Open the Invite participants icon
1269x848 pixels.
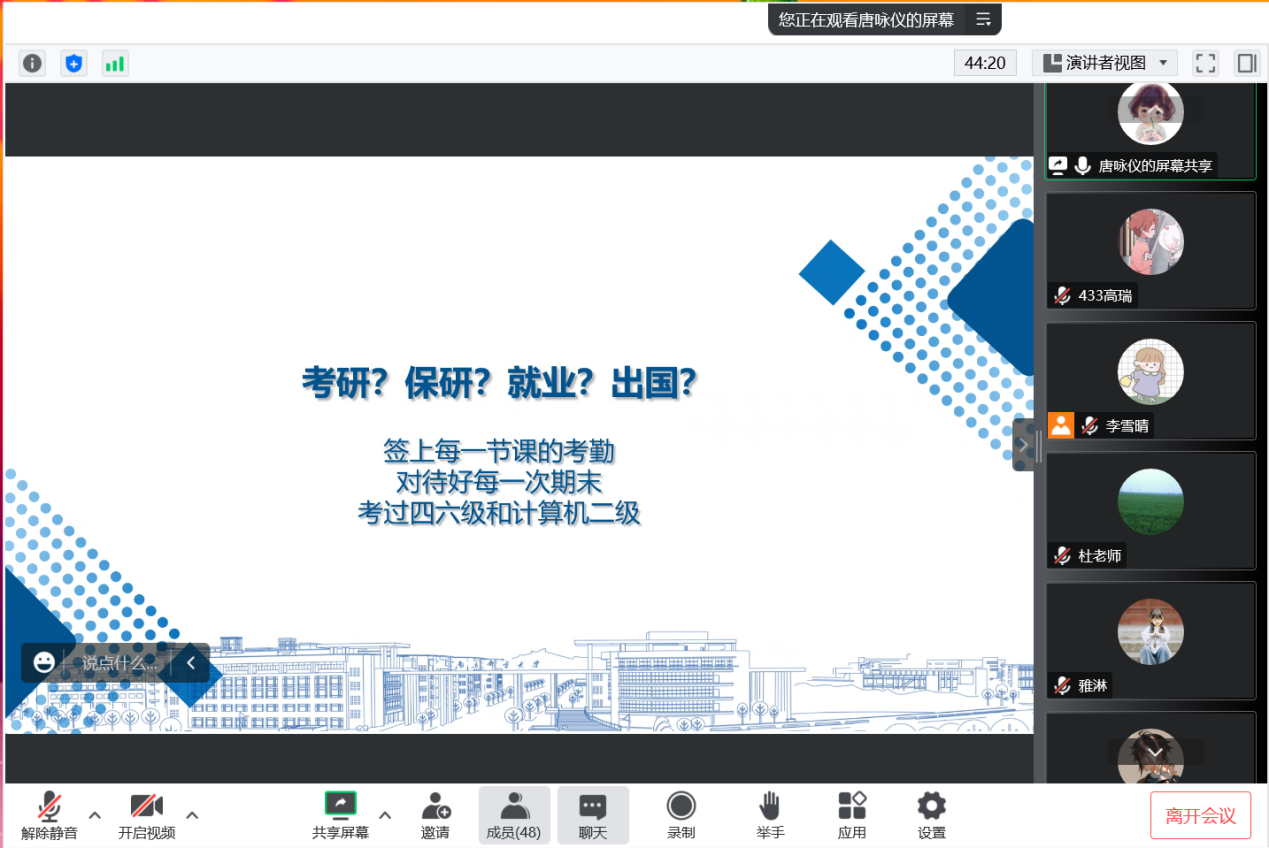(435, 814)
